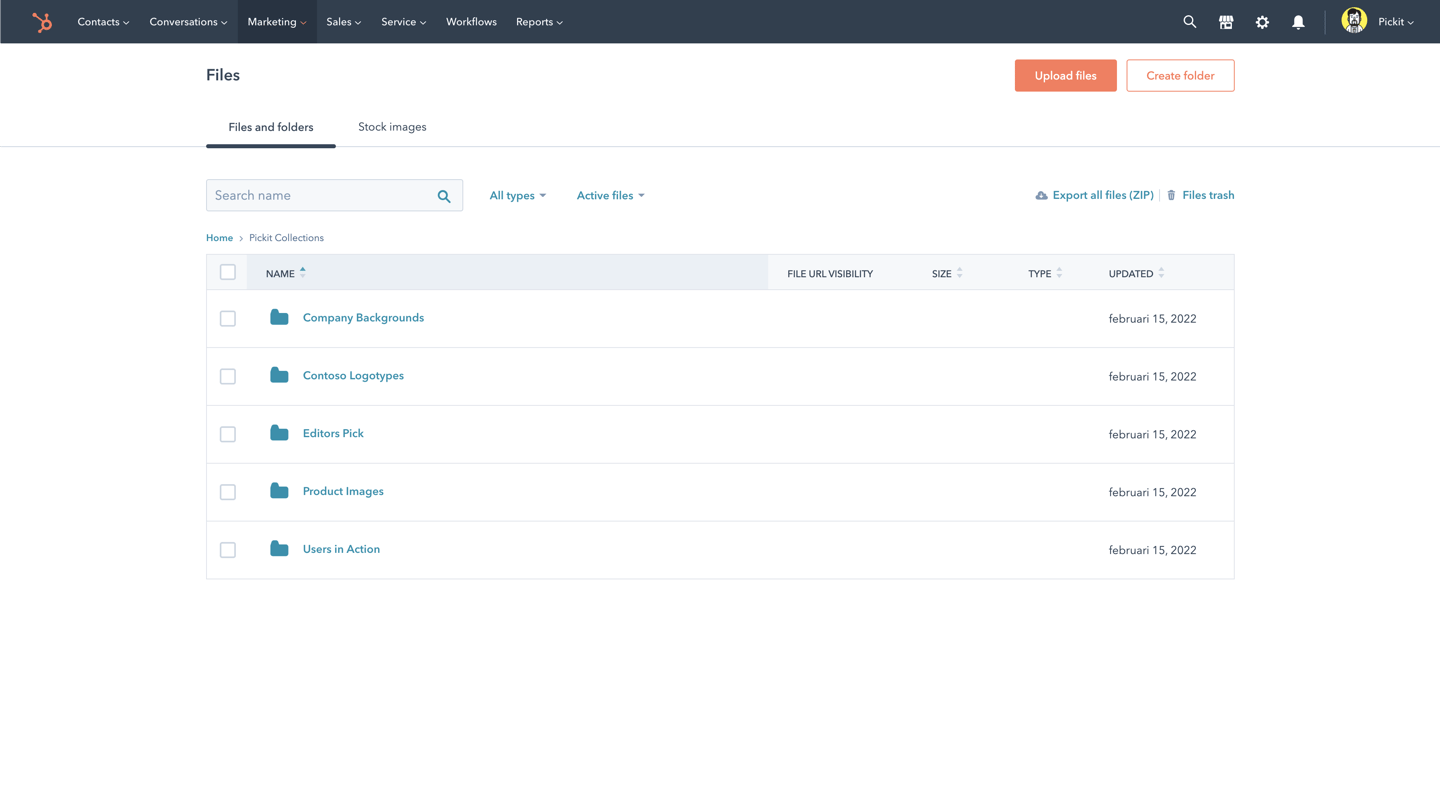Image resolution: width=1440 pixels, height=810 pixels.
Task: Click the Contoso Logotypes folder icon
Action: point(279,376)
